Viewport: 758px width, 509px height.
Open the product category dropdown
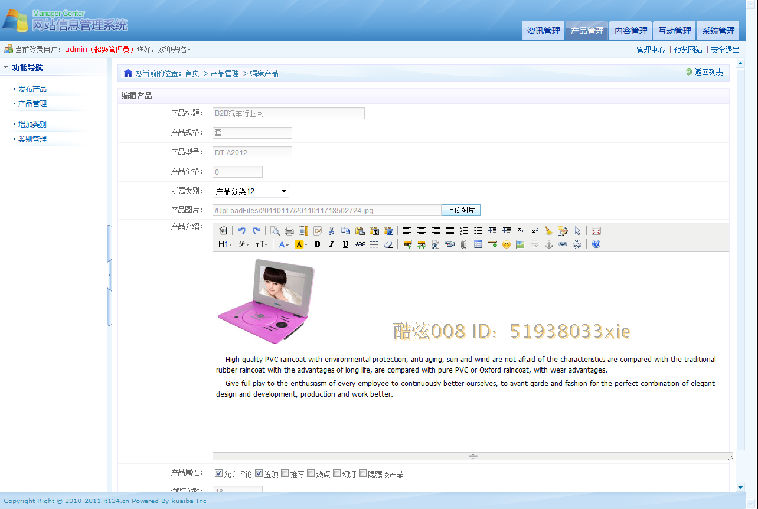[250, 191]
